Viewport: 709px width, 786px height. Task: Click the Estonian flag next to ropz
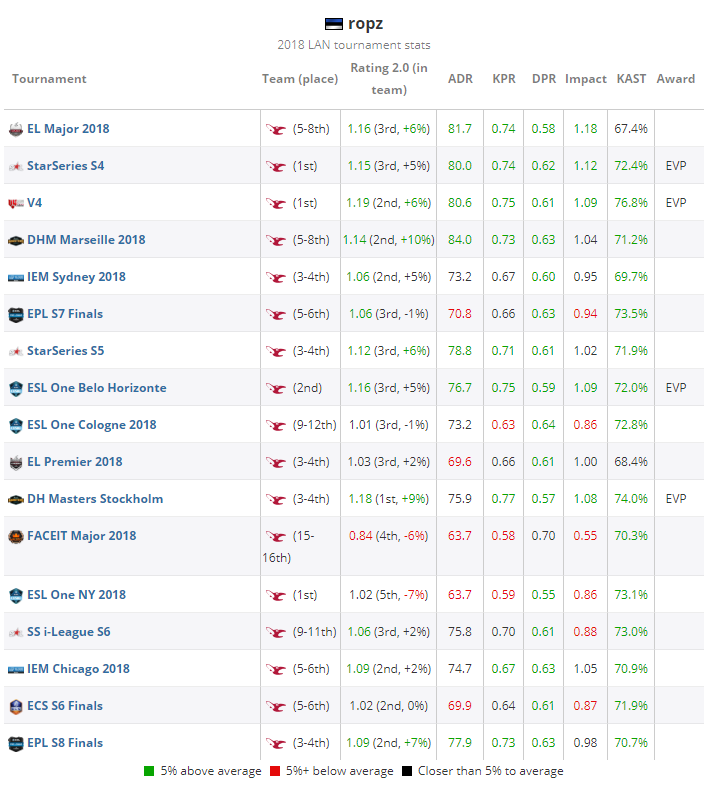click(x=334, y=24)
